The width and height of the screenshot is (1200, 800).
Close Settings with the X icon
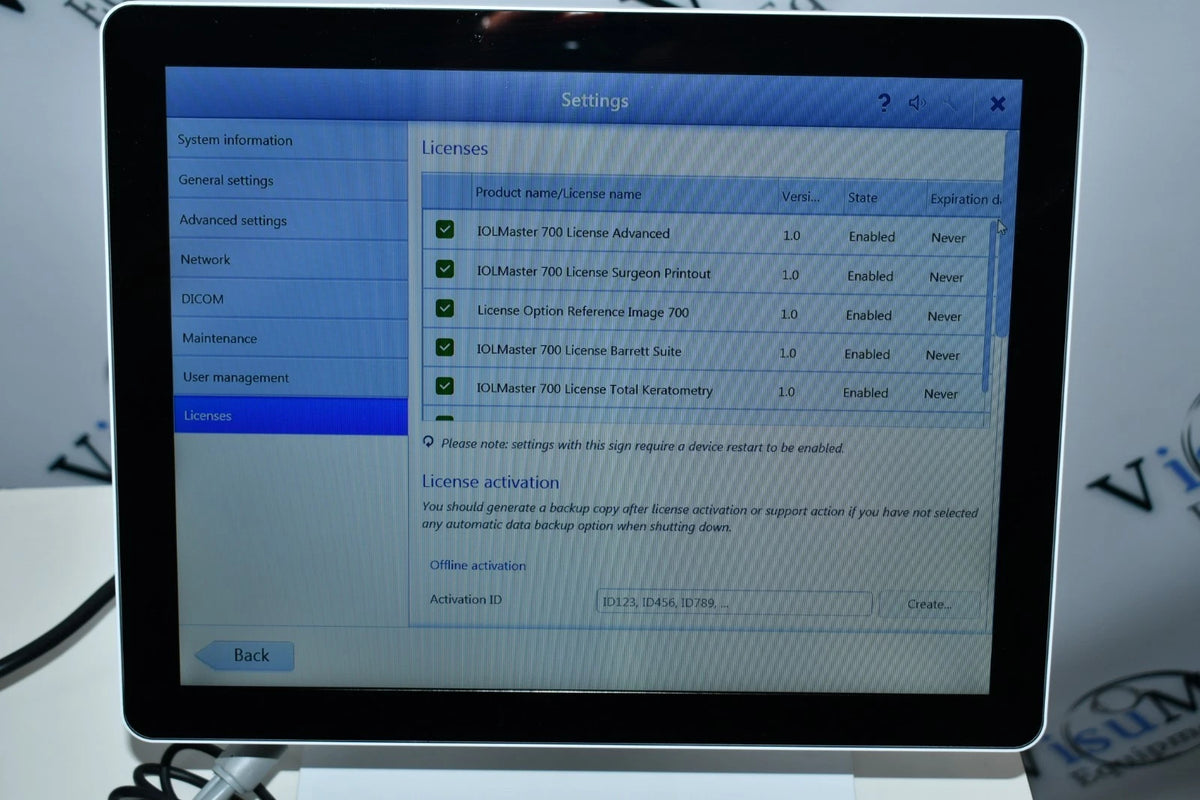[x=997, y=103]
